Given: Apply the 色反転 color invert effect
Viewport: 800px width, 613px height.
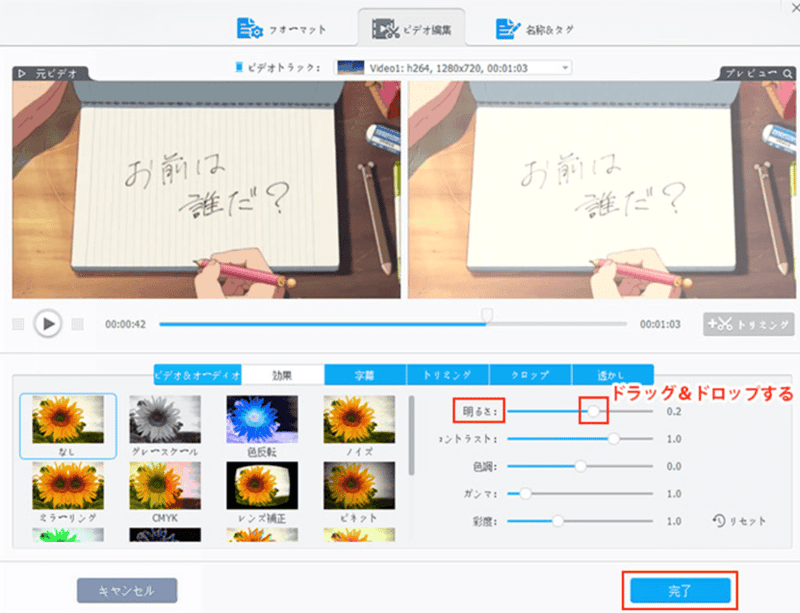Looking at the screenshot, I should click(261, 418).
